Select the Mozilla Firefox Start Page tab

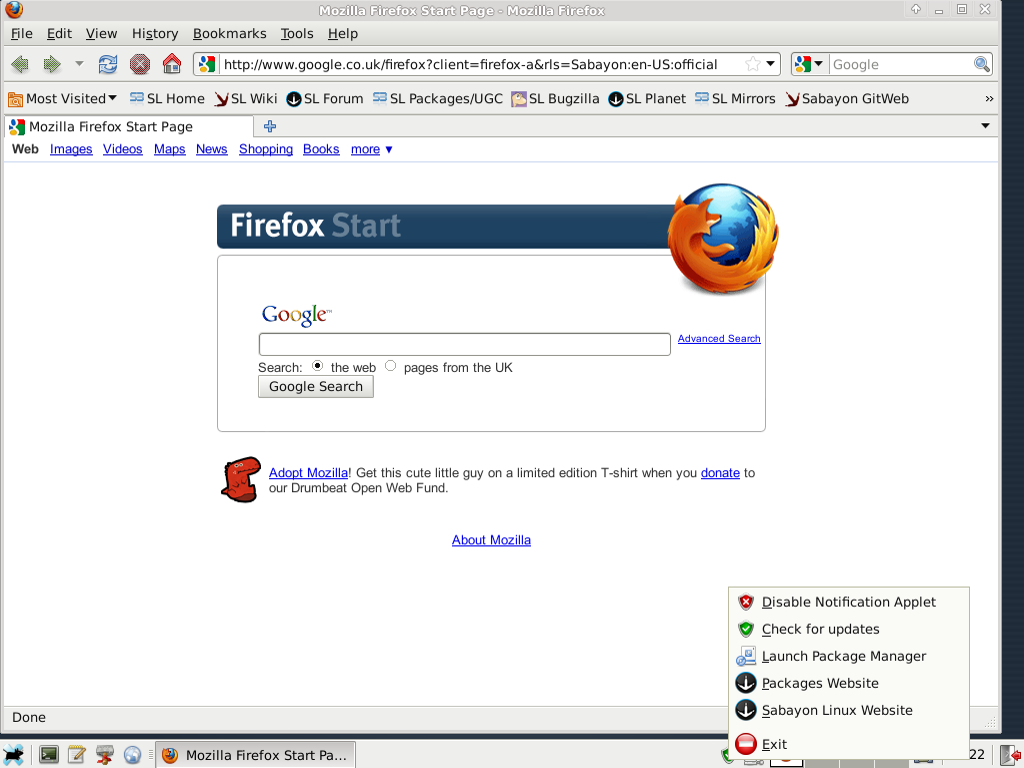(x=129, y=127)
